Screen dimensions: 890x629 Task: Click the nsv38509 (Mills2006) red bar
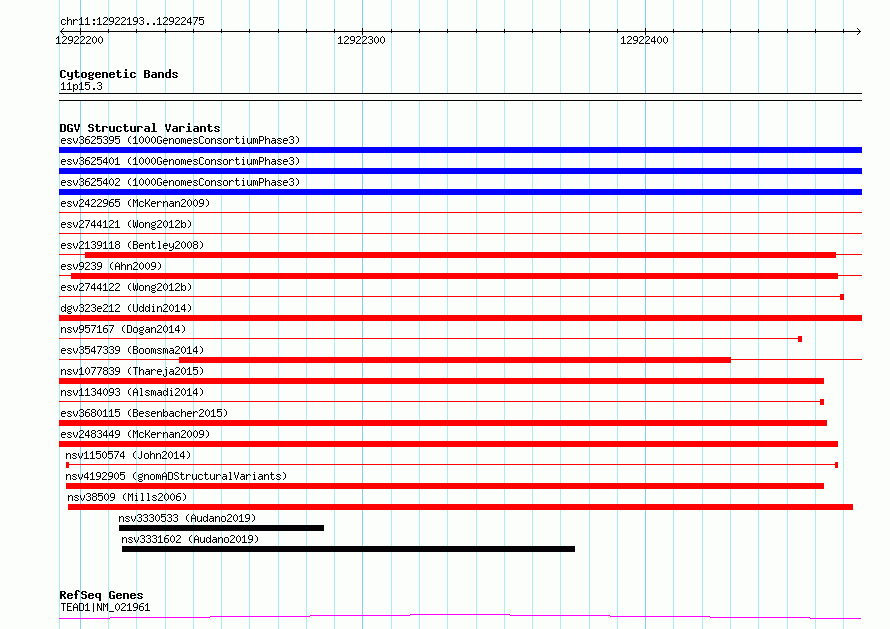(x=460, y=507)
